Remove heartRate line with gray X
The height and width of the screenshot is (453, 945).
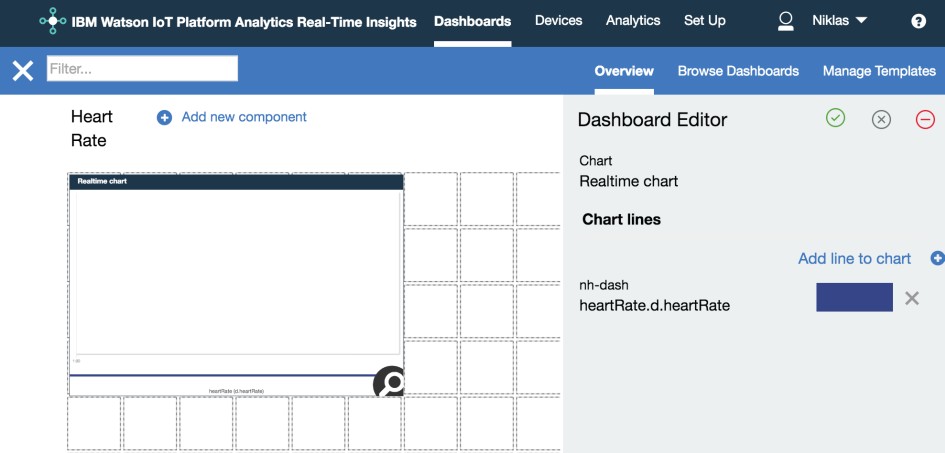pos(912,298)
